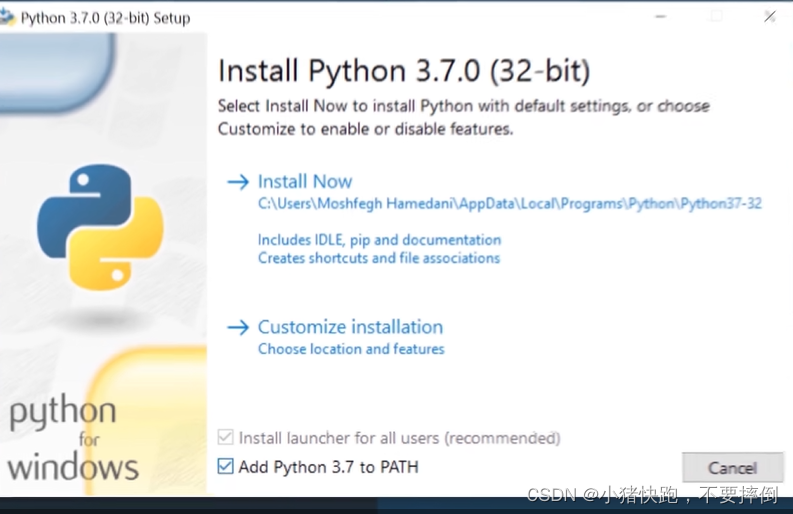Click the install path ending Python37-32
This screenshot has height=514, width=793.
(x=510, y=203)
